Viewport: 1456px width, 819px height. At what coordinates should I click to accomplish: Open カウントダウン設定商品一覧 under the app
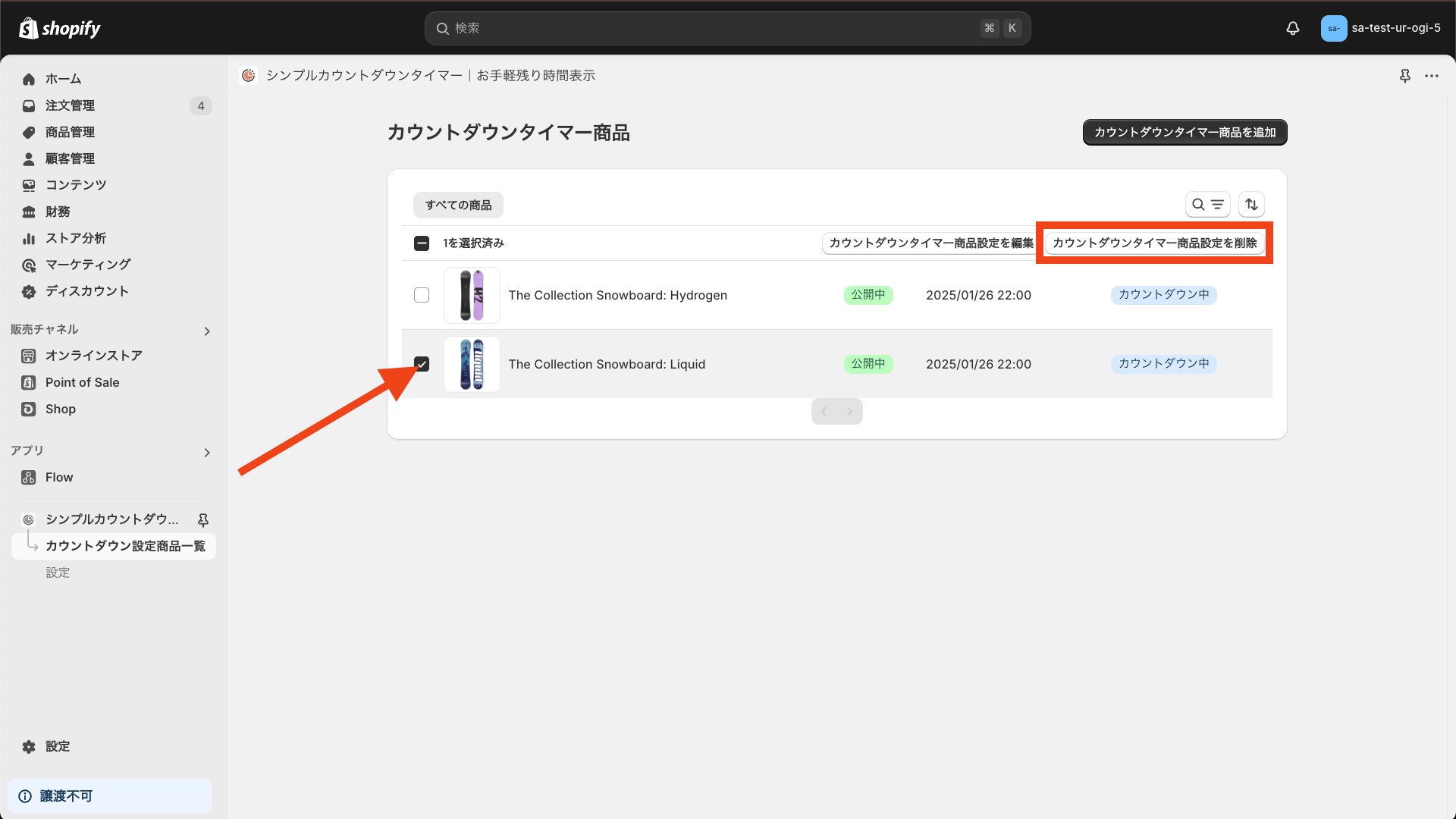124,545
